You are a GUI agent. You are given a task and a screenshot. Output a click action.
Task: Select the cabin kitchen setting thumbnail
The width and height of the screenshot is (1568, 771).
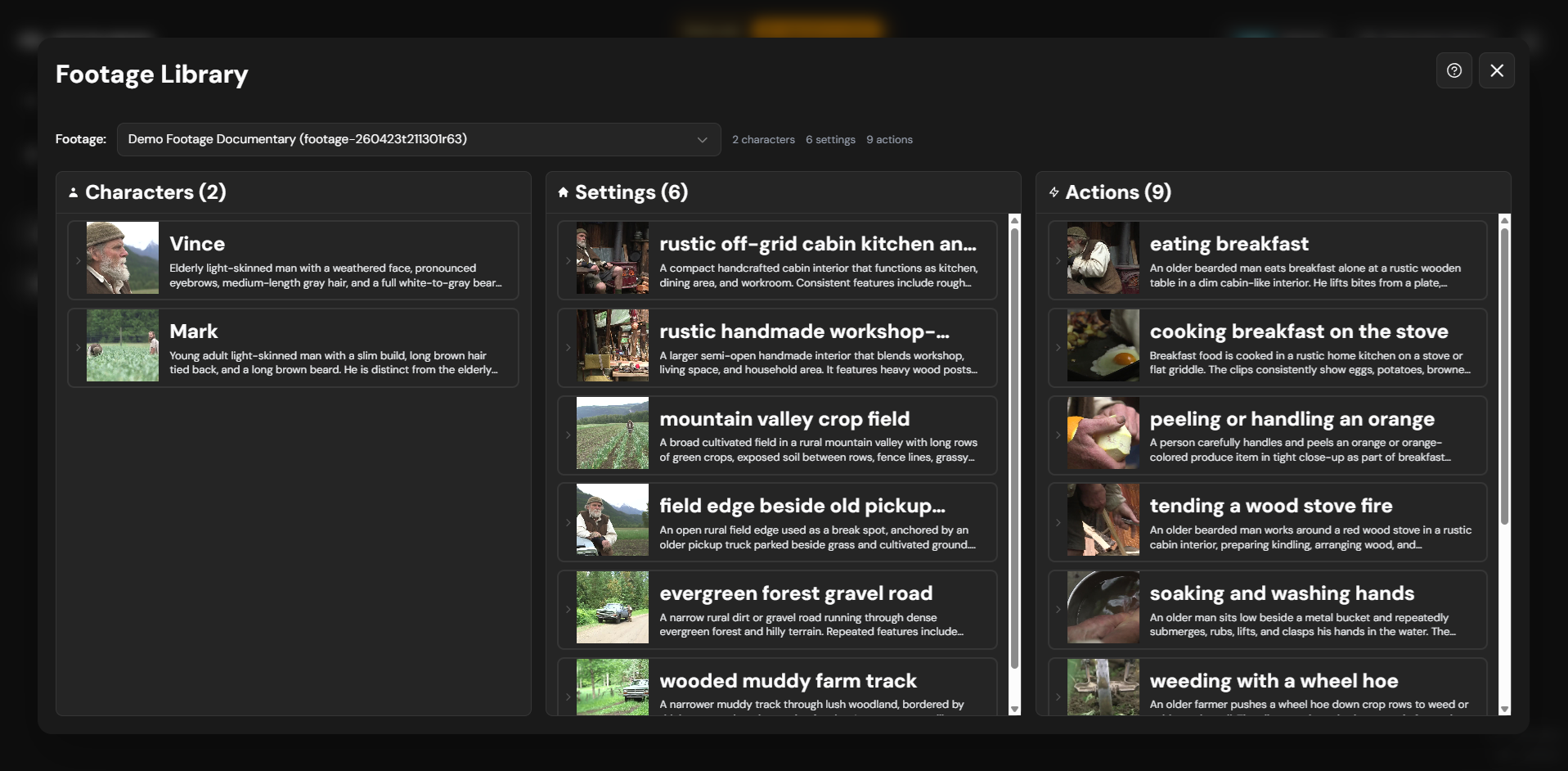point(613,258)
